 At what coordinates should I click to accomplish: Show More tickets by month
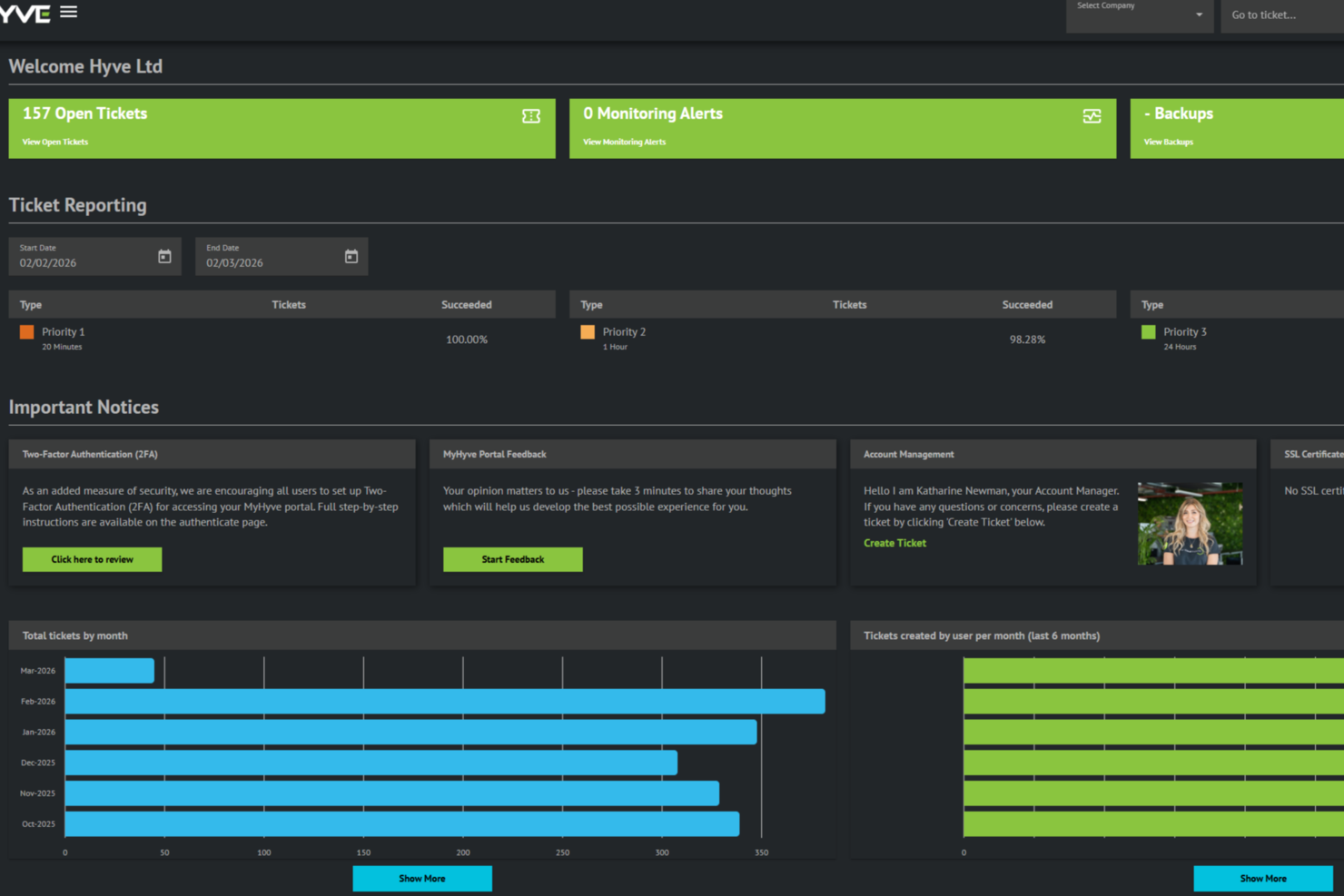tap(421, 878)
